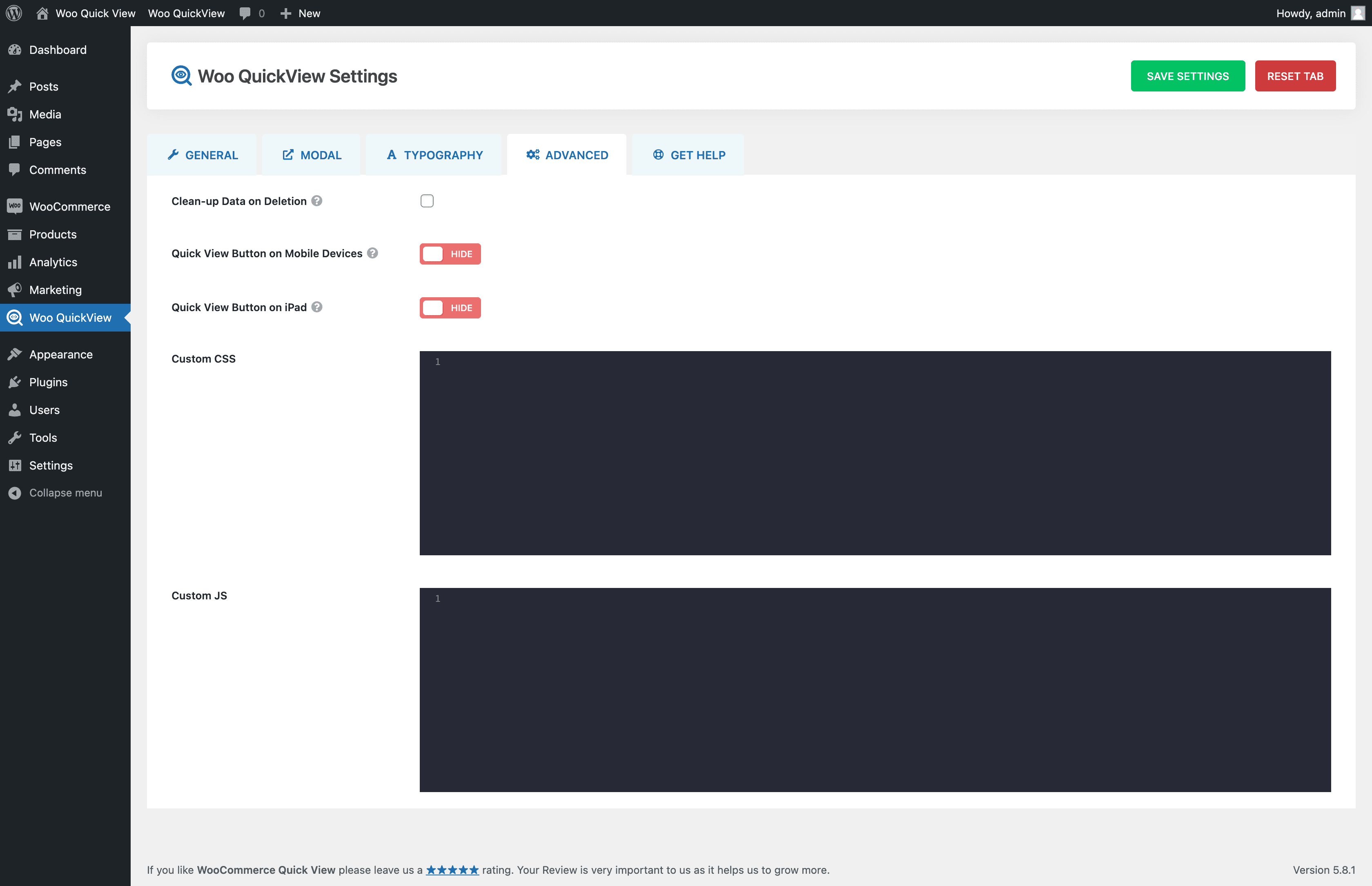
Task: Click the Custom JS input field
Action: pyautogui.click(x=875, y=690)
